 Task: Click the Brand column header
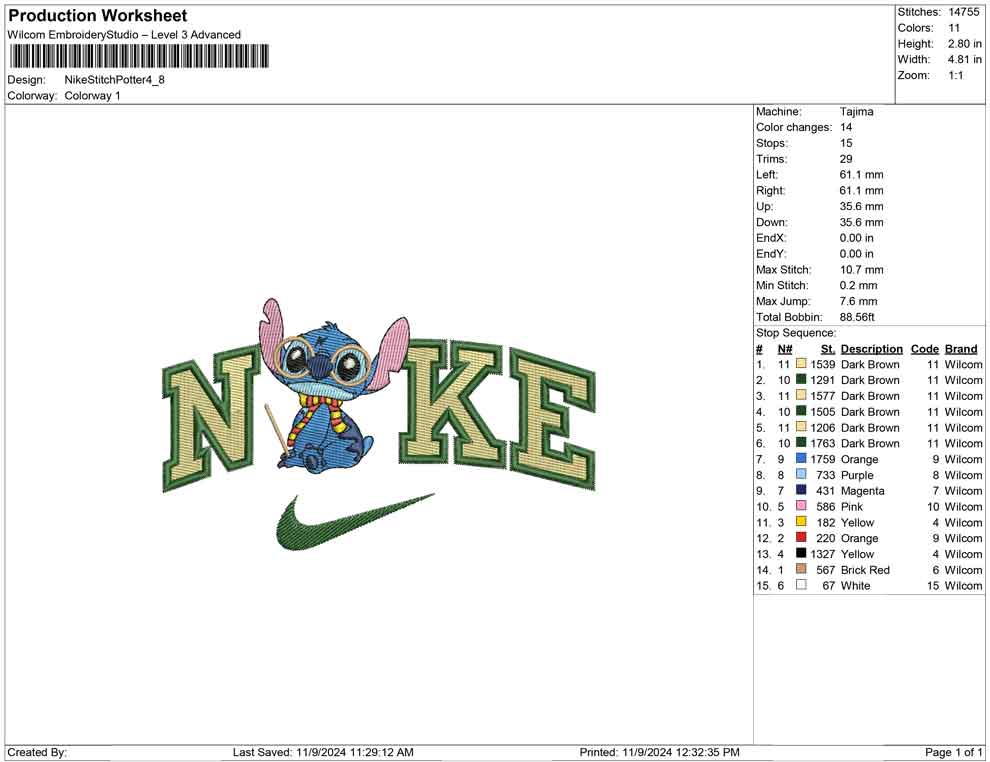coord(961,348)
